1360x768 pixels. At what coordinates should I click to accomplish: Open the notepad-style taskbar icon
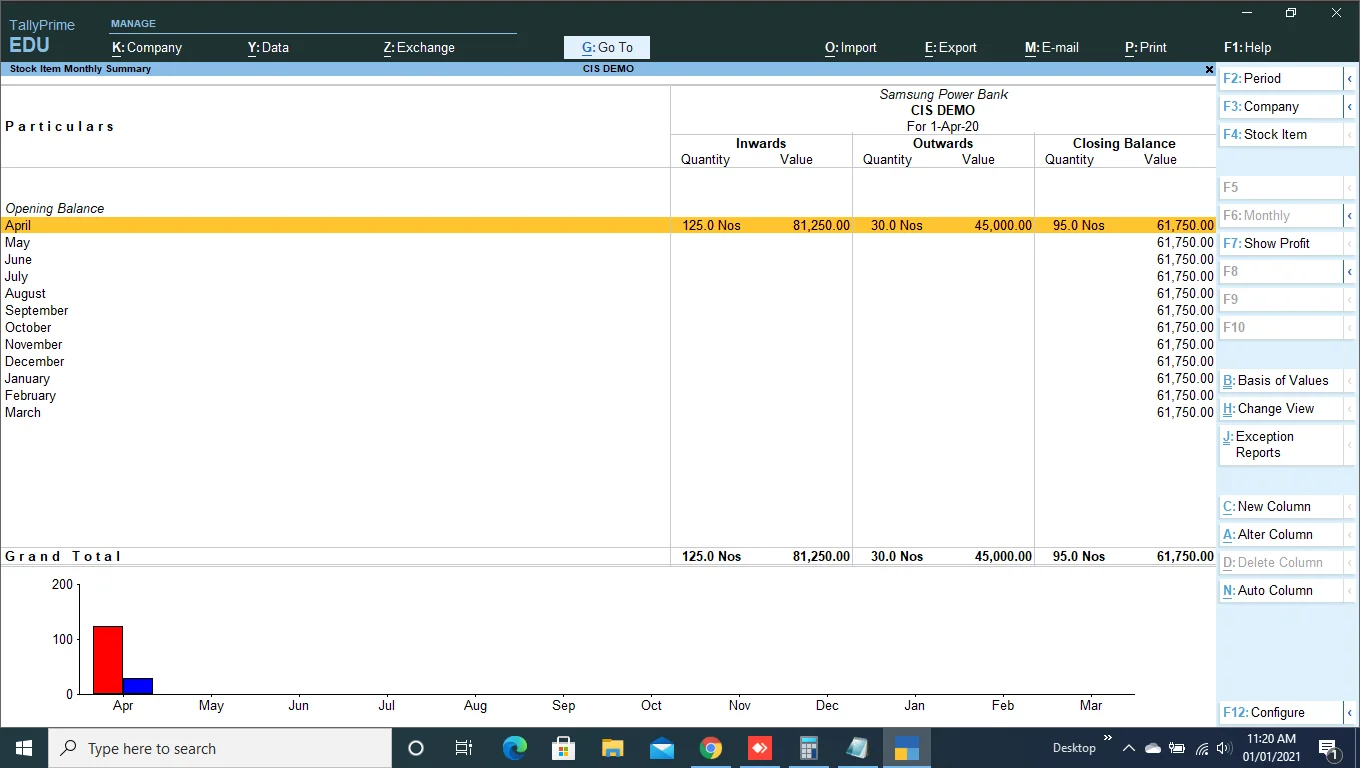[857, 748]
